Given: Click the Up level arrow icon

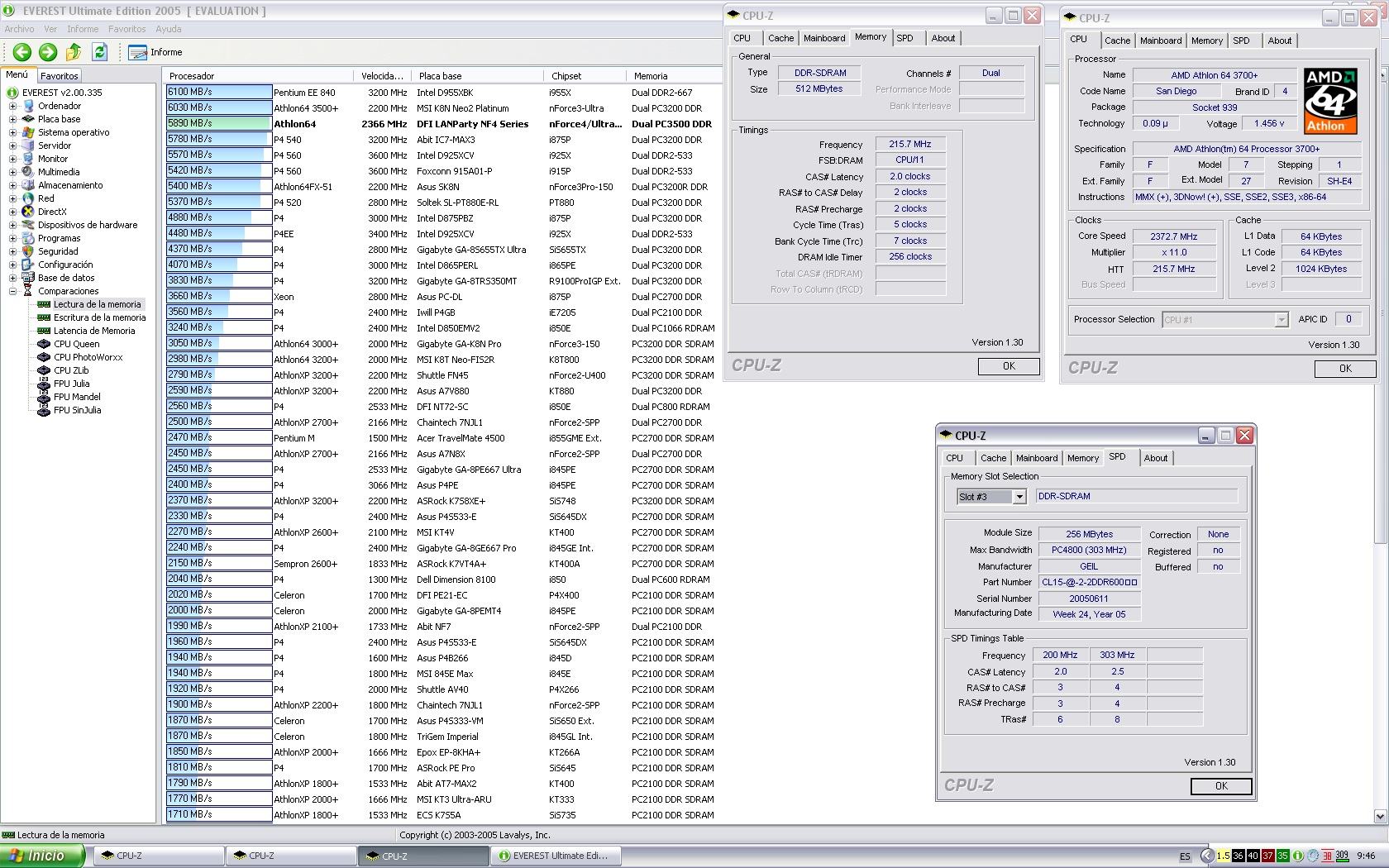Looking at the screenshot, I should [x=74, y=52].
